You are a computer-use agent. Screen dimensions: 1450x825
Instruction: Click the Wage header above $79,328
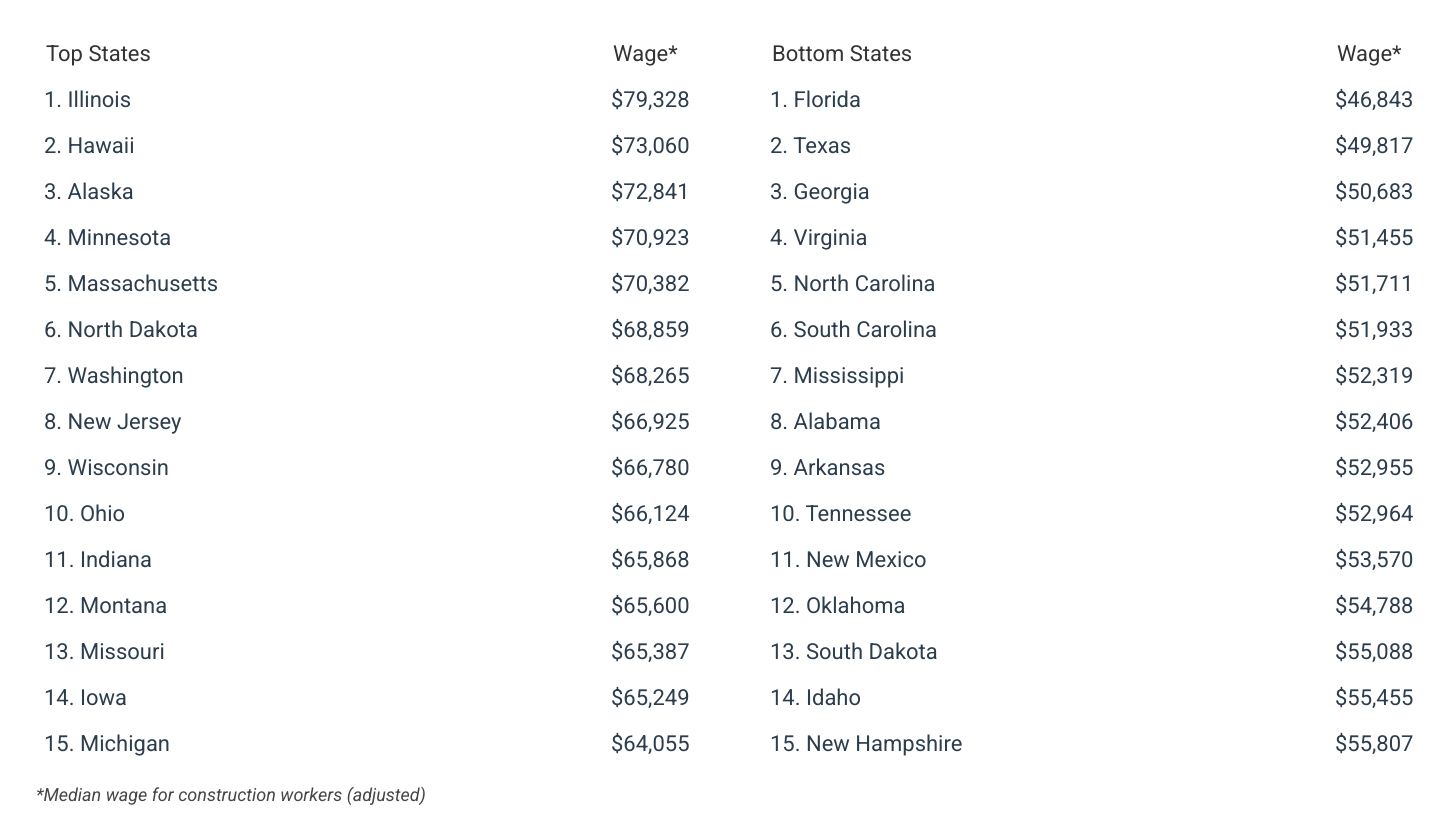[645, 54]
